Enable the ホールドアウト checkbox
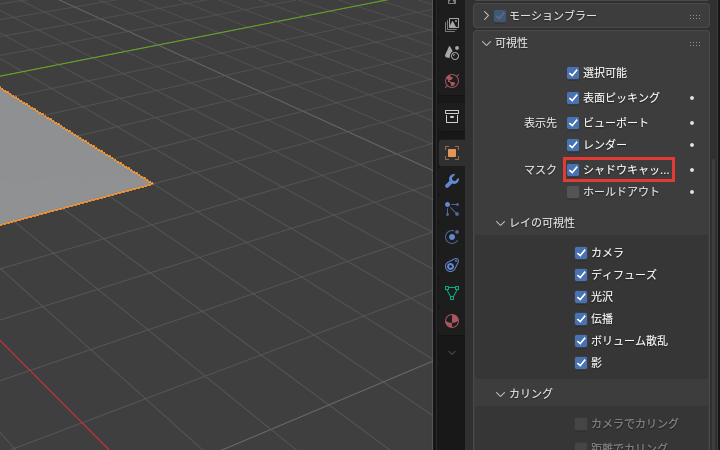The height and width of the screenshot is (450, 720). point(573,192)
